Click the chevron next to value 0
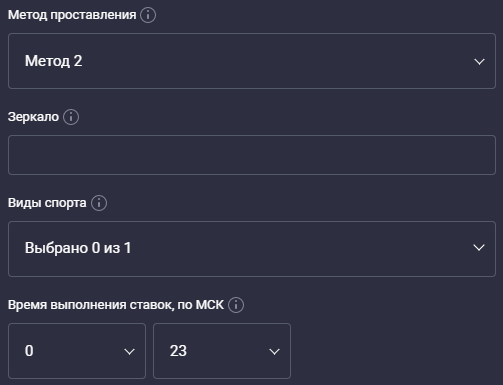This screenshot has height=385, width=503. [129, 352]
